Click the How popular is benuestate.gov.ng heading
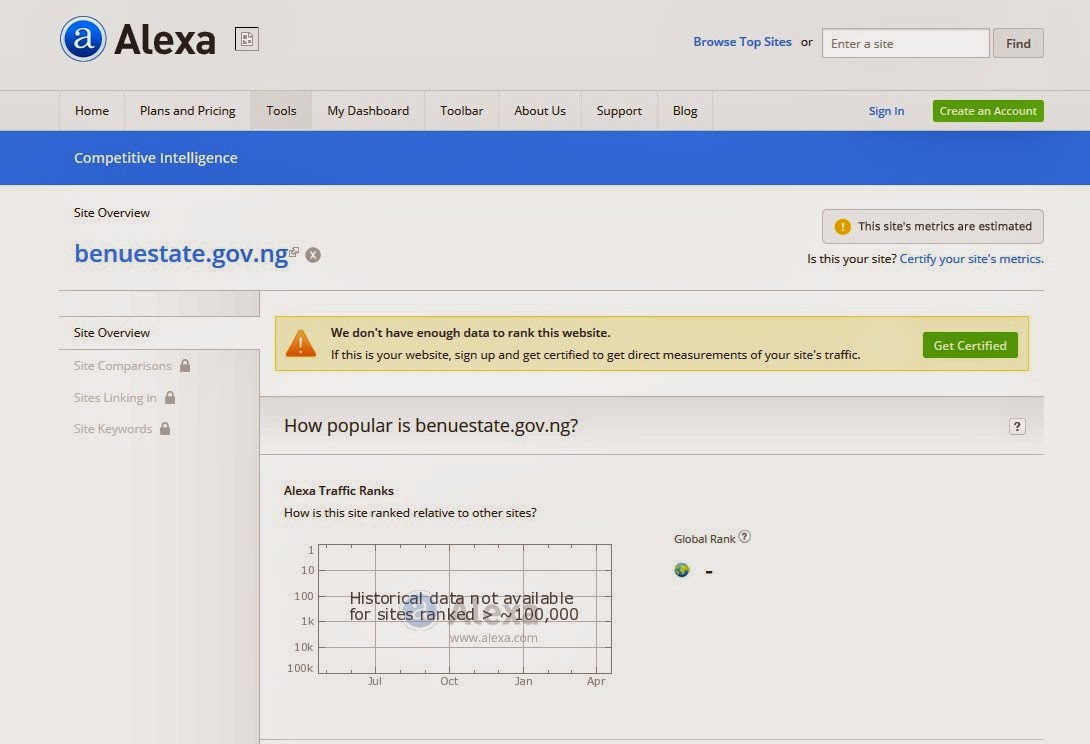 [430, 426]
